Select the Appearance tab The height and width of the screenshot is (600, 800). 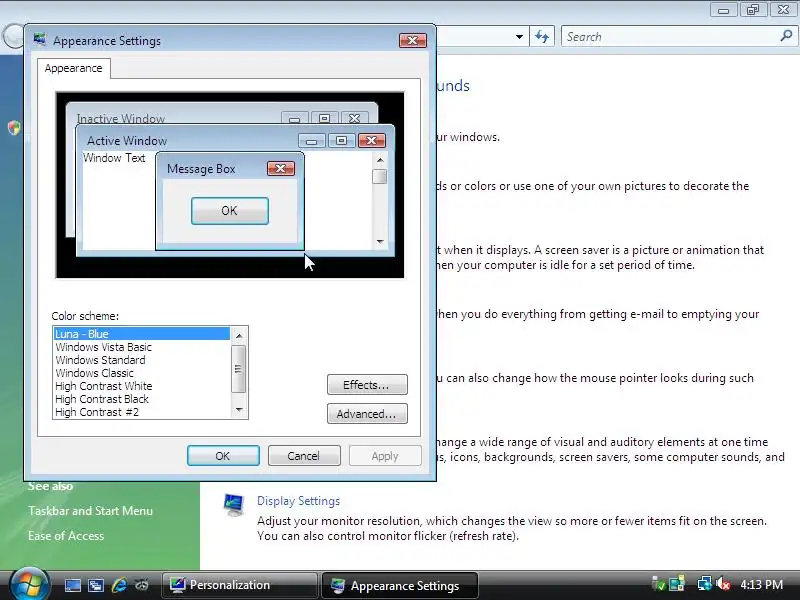tap(73, 68)
